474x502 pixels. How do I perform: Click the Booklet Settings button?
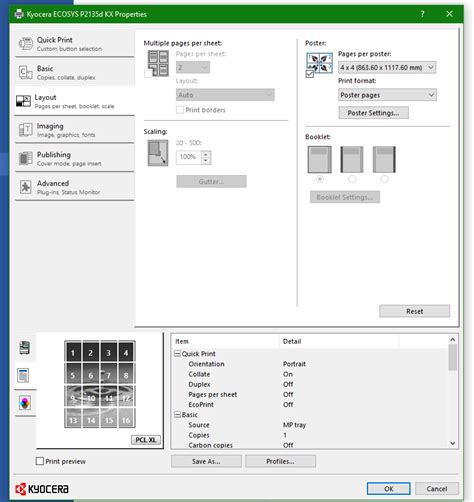click(x=345, y=197)
